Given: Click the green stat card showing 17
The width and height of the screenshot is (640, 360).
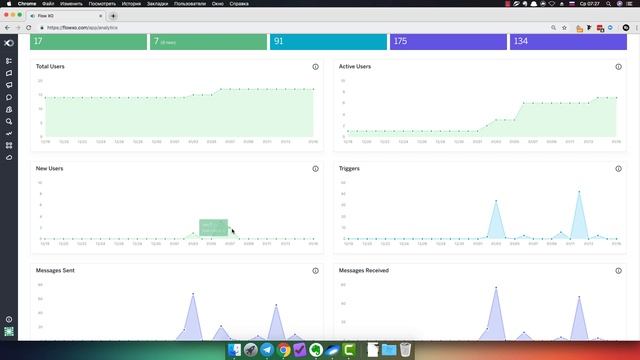Looking at the screenshot, I should coord(88,42).
